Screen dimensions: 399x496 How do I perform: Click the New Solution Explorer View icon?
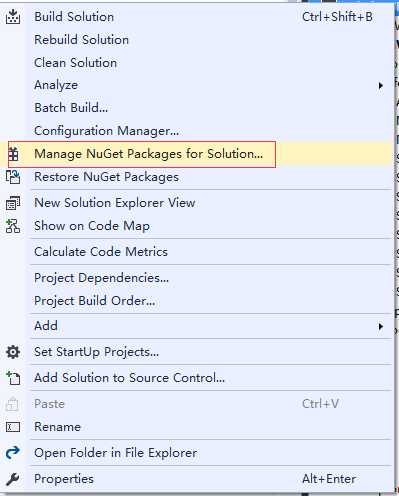tap(13, 203)
